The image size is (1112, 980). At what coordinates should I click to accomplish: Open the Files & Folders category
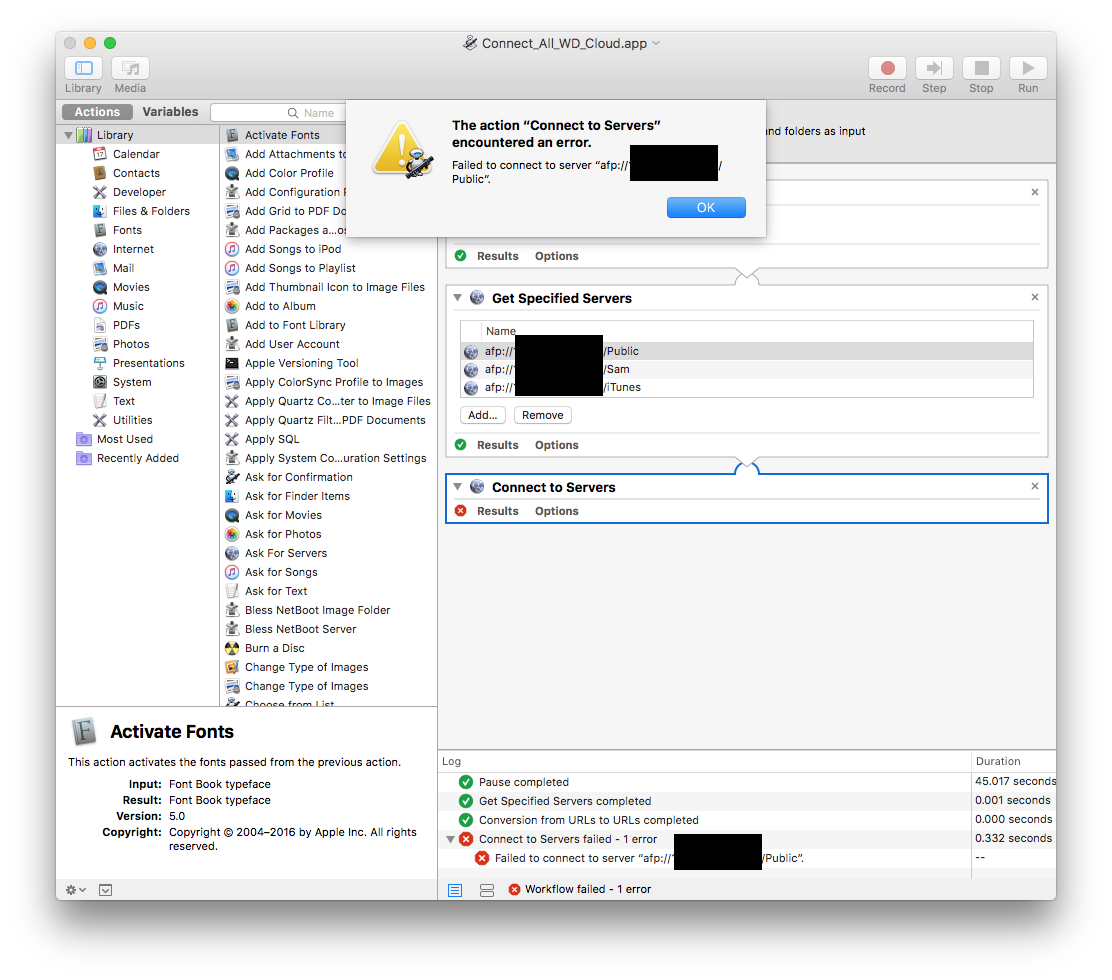coord(151,211)
